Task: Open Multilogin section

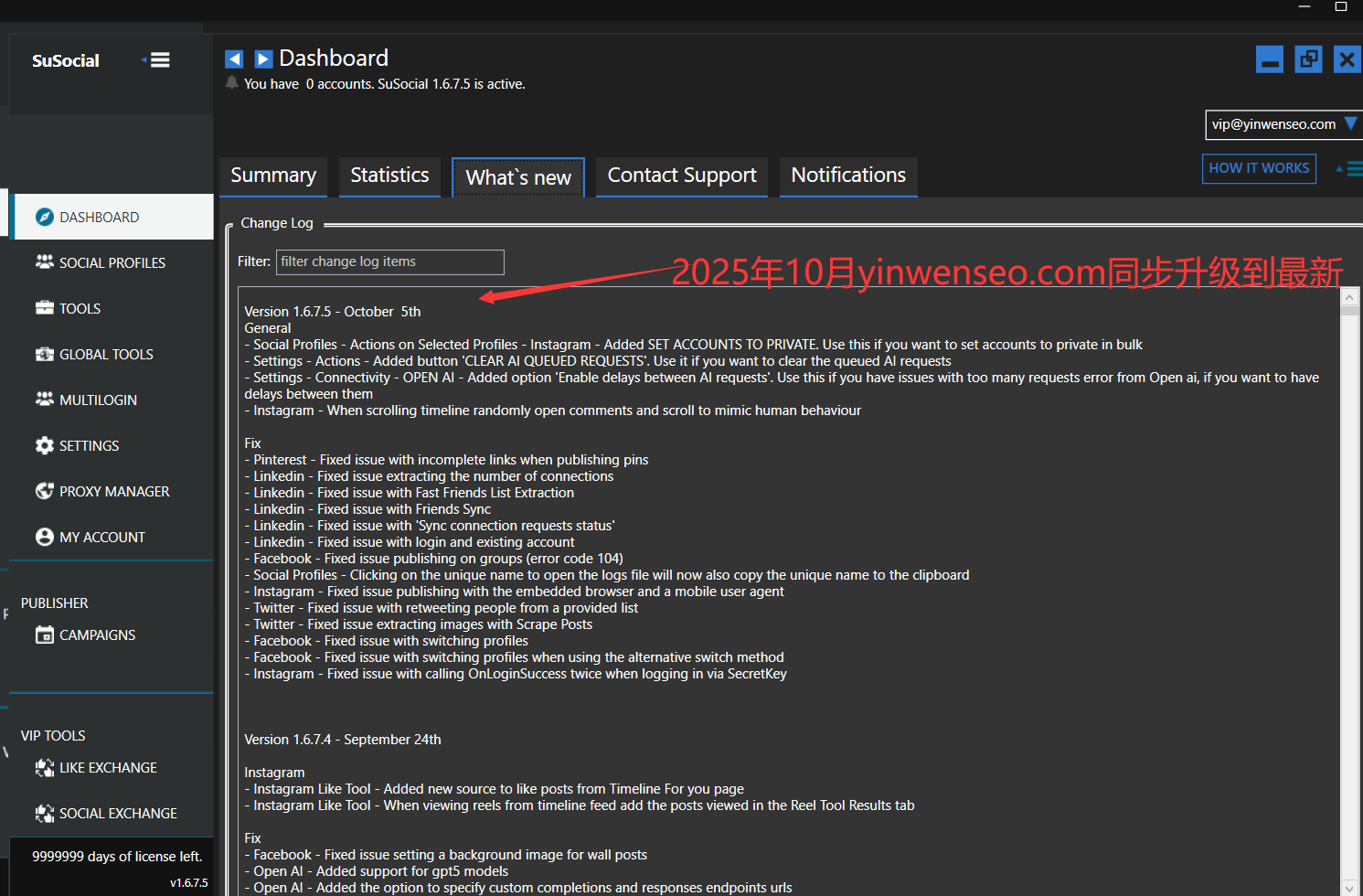Action: click(x=98, y=400)
